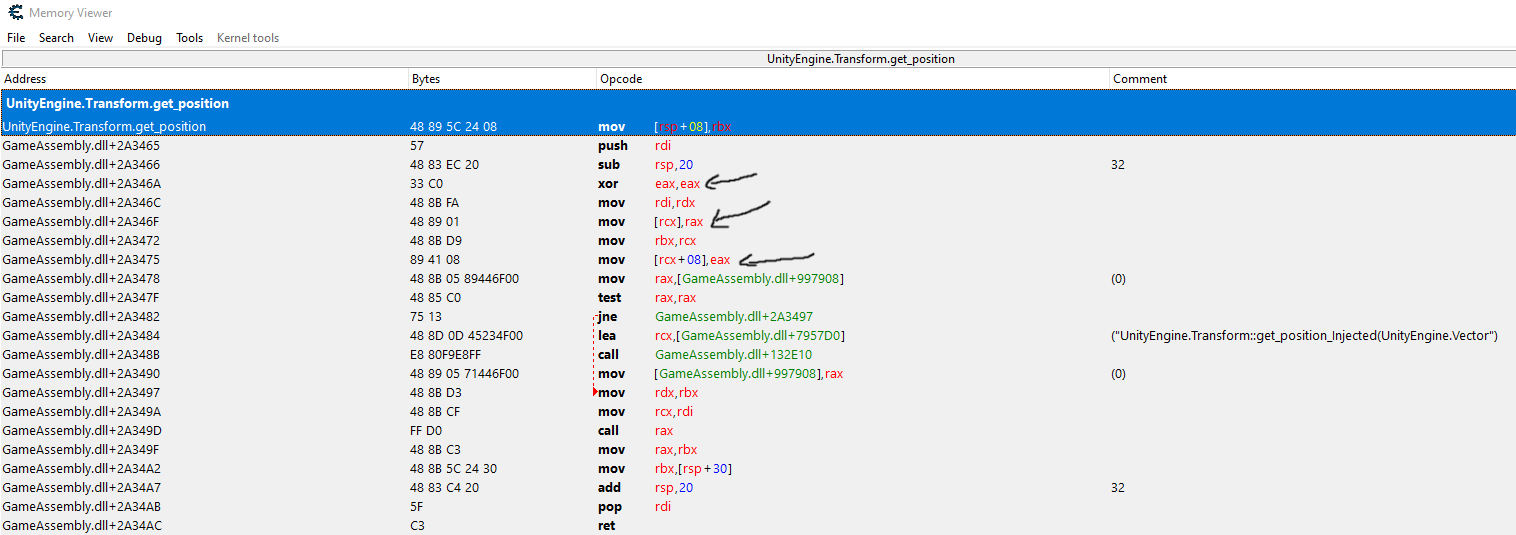Viewport: 1516px width, 535px height.
Task: Click jne target GameAssembly.dll+2A3497
Action: click(734, 317)
